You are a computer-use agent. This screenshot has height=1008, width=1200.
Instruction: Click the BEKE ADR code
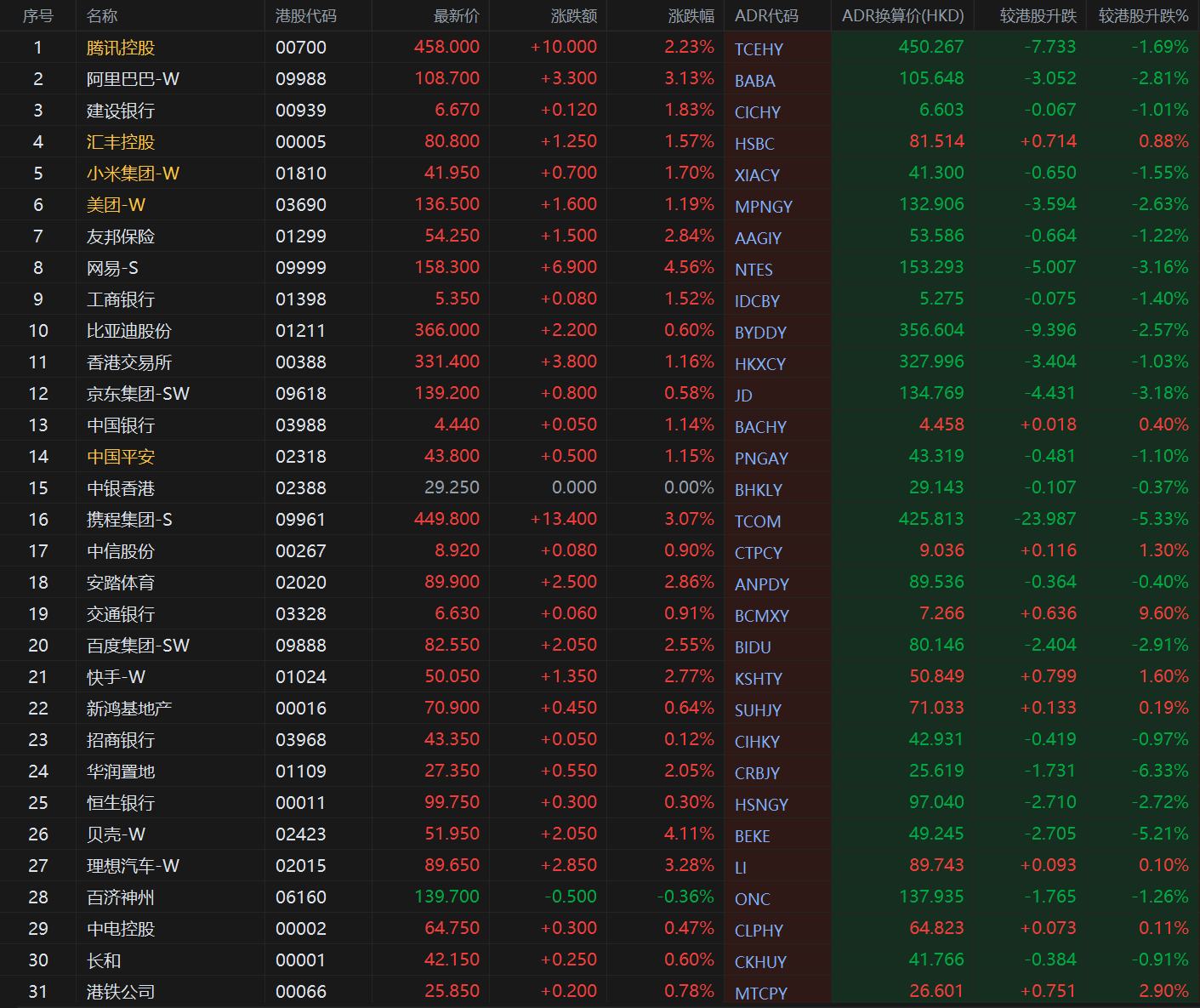click(753, 836)
